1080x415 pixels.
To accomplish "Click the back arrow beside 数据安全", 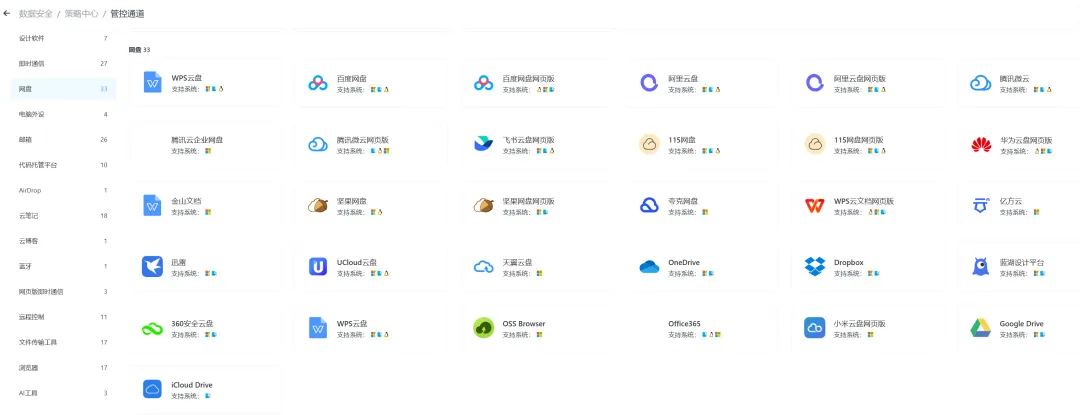I will 7,14.
